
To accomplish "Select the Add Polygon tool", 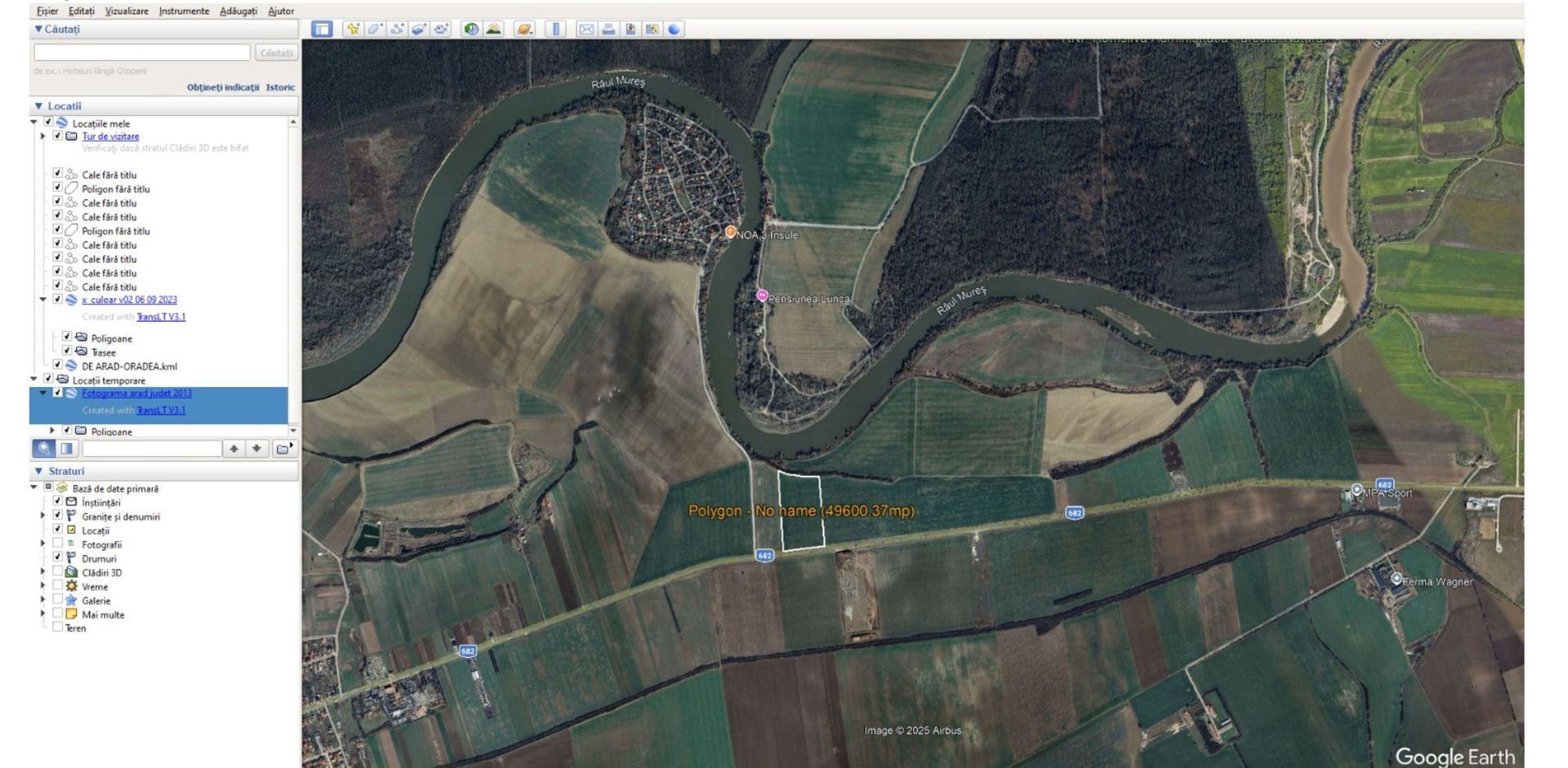I will [375, 29].
